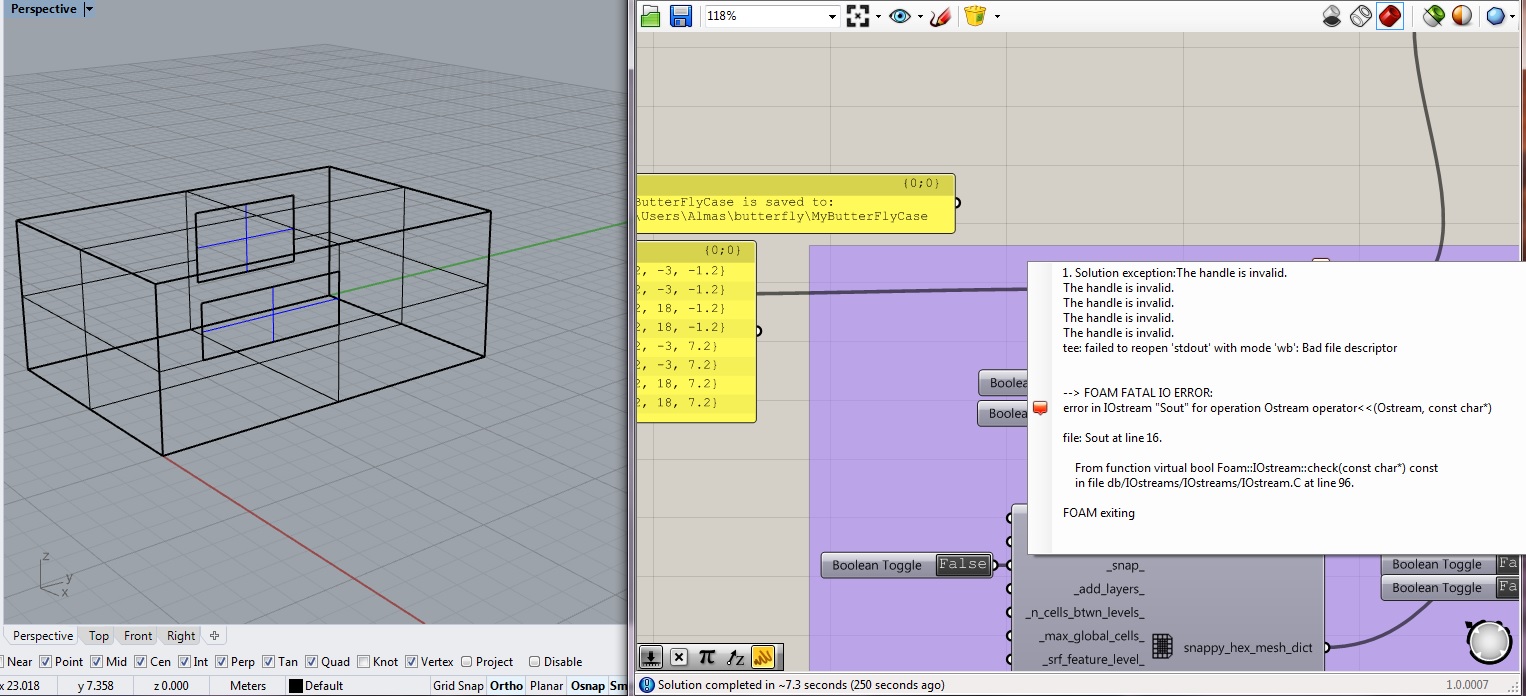Viewport: 1526px width, 696px height.
Task: Add a new viewport tab with plus
Action: point(214,636)
